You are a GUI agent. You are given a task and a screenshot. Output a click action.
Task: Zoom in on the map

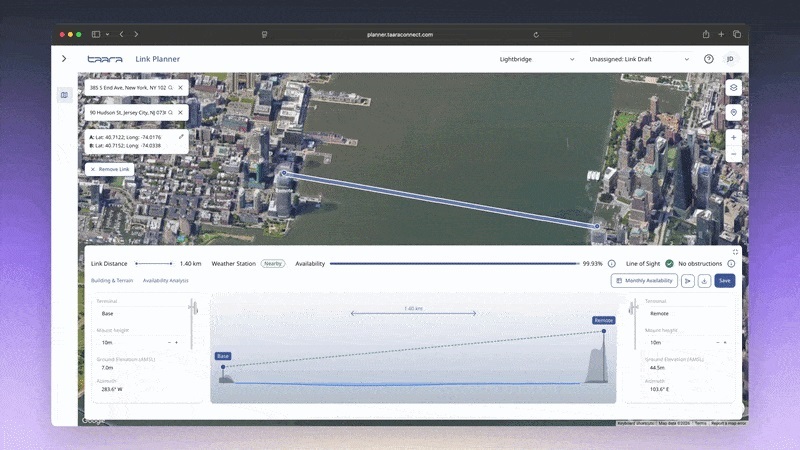[733, 137]
